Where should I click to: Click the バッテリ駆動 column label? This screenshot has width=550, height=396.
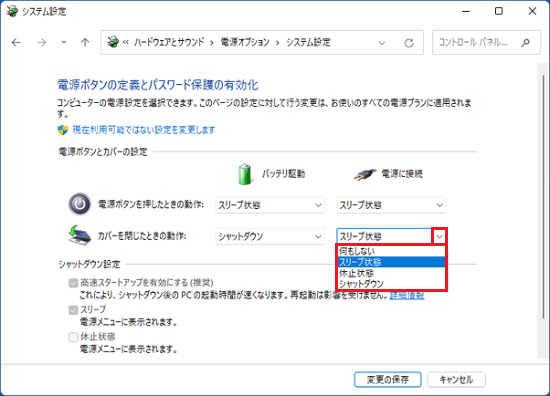click(x=283, y=174)
